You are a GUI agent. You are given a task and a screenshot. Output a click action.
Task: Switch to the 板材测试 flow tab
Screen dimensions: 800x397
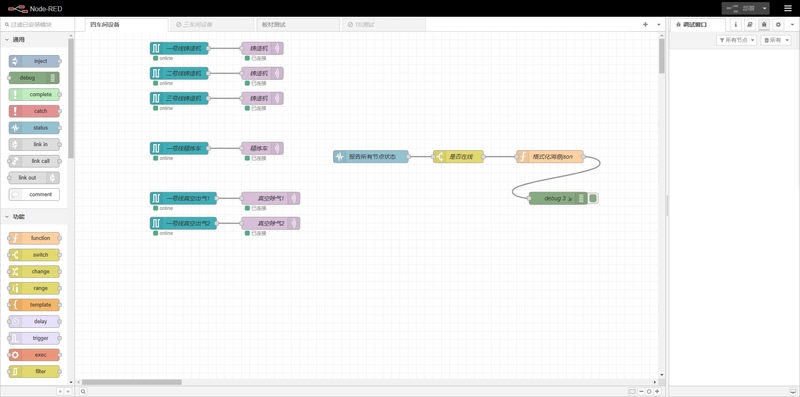point(297,24)
